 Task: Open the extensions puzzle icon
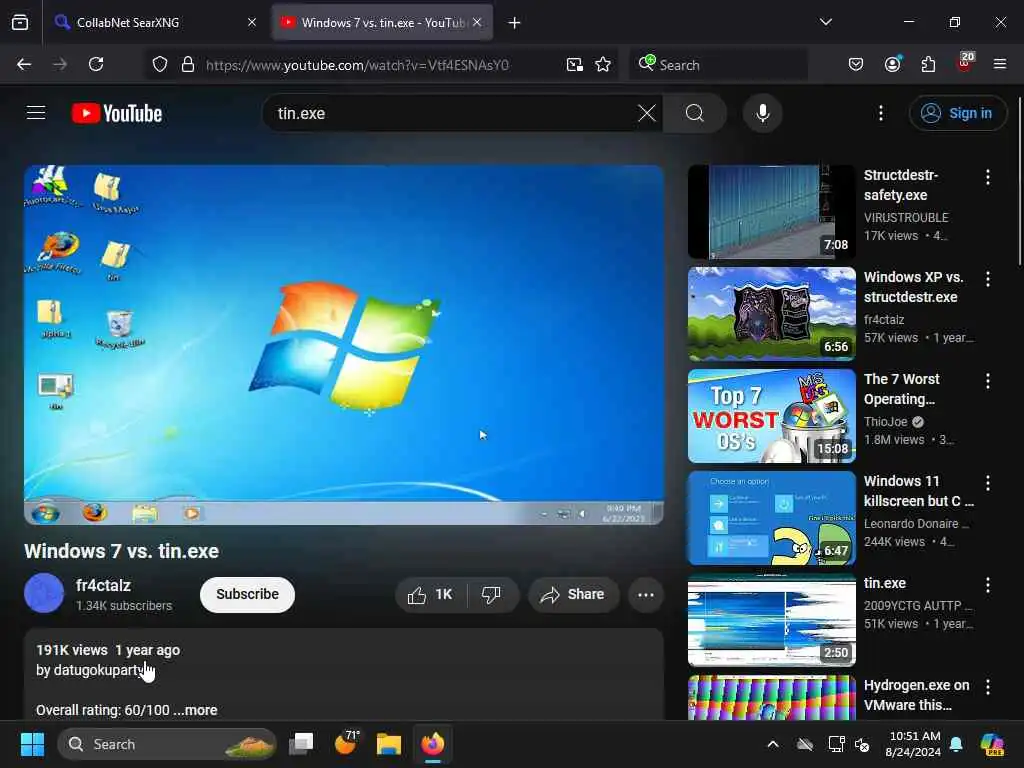click(x=928, y=64)
